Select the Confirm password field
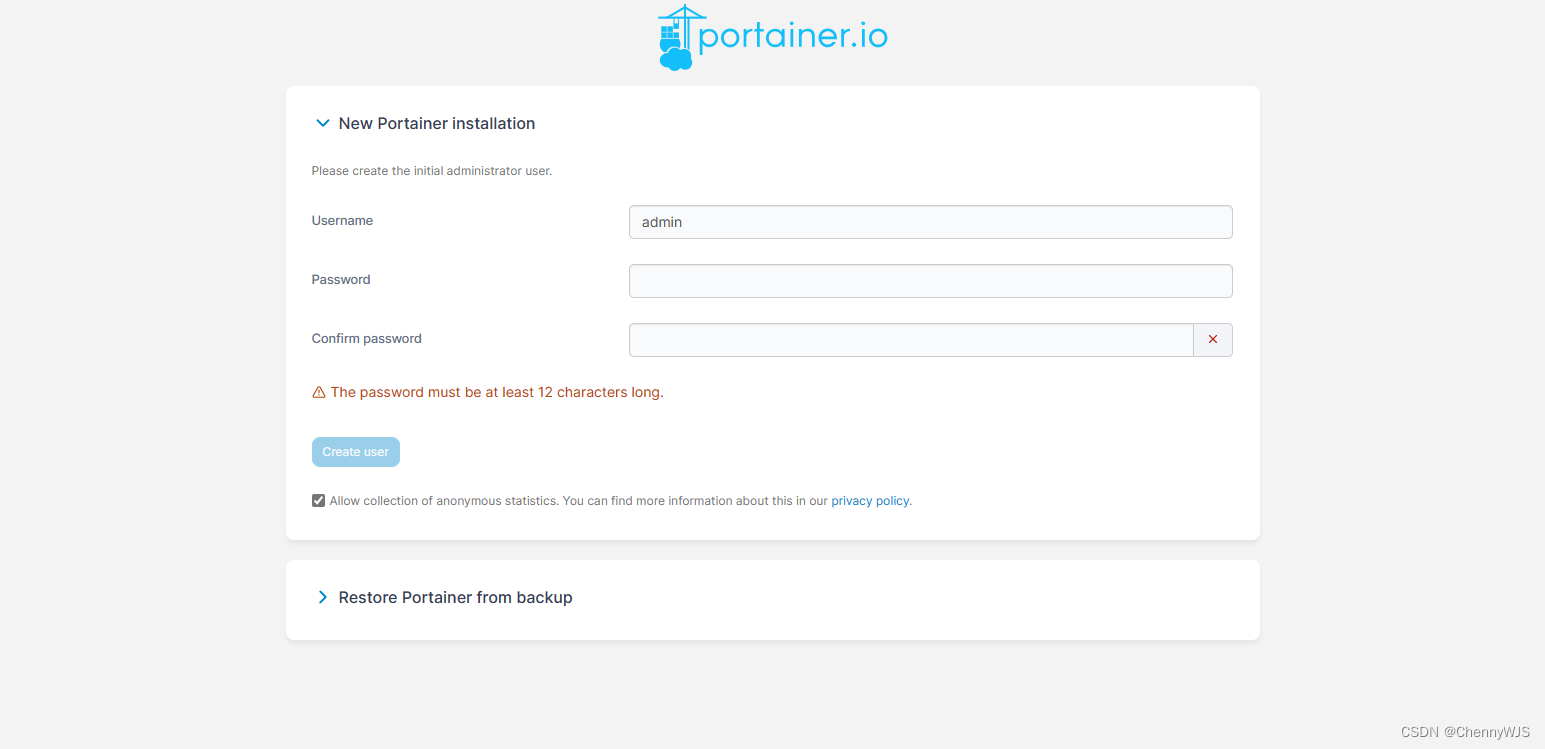The height and width of the screenshot is (749, 1545). point(911,340)
